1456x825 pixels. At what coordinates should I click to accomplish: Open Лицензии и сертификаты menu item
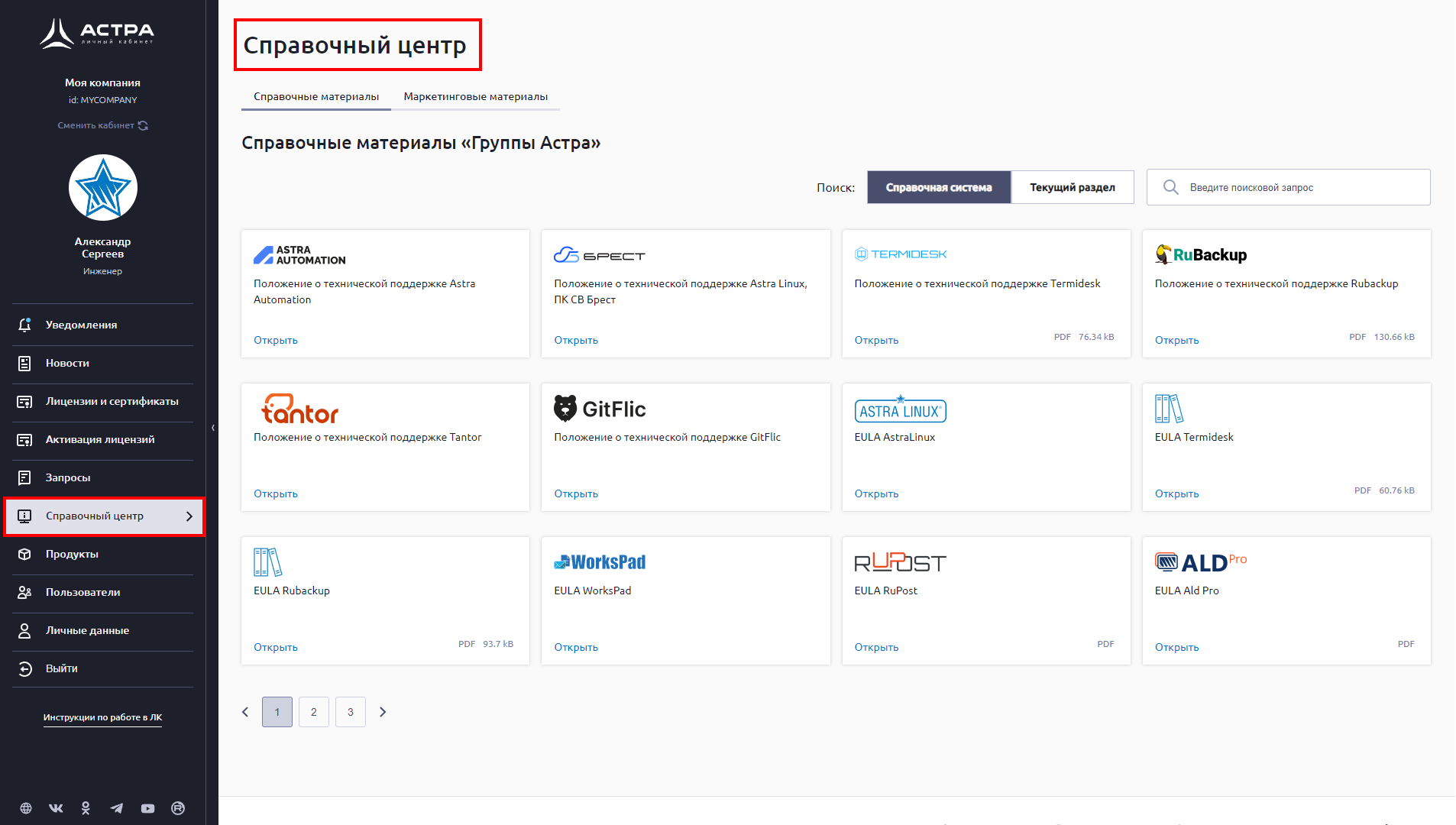(x=112, y=401)
